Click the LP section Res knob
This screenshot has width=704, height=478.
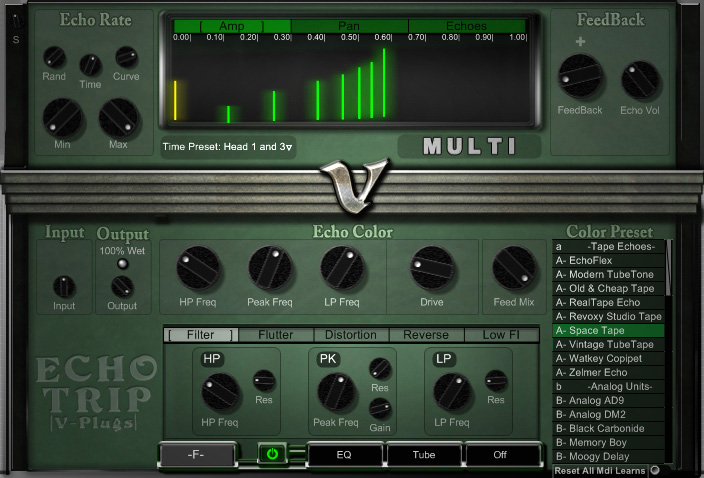click(x=496, y=381)
